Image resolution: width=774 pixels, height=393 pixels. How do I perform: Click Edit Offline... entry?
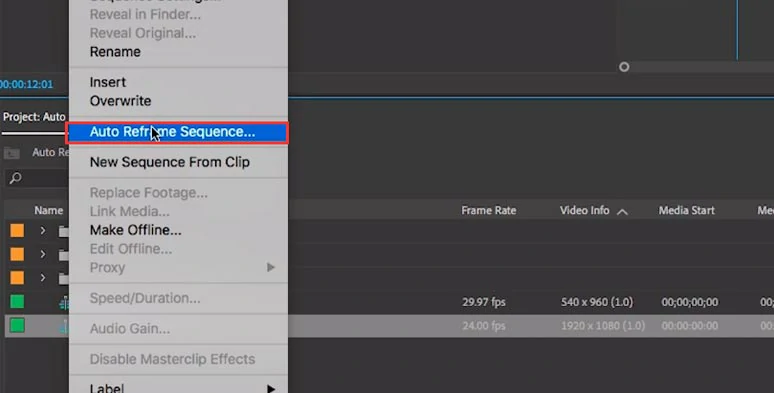[x=131, y=249]
